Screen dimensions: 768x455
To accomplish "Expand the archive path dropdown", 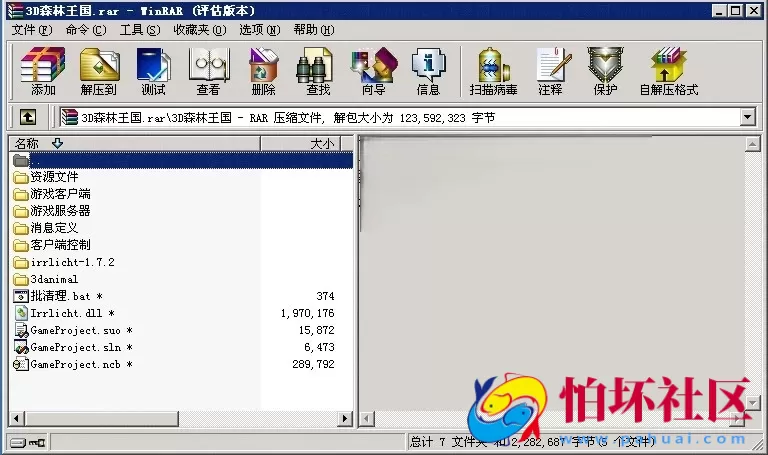I will pos(747,117).
